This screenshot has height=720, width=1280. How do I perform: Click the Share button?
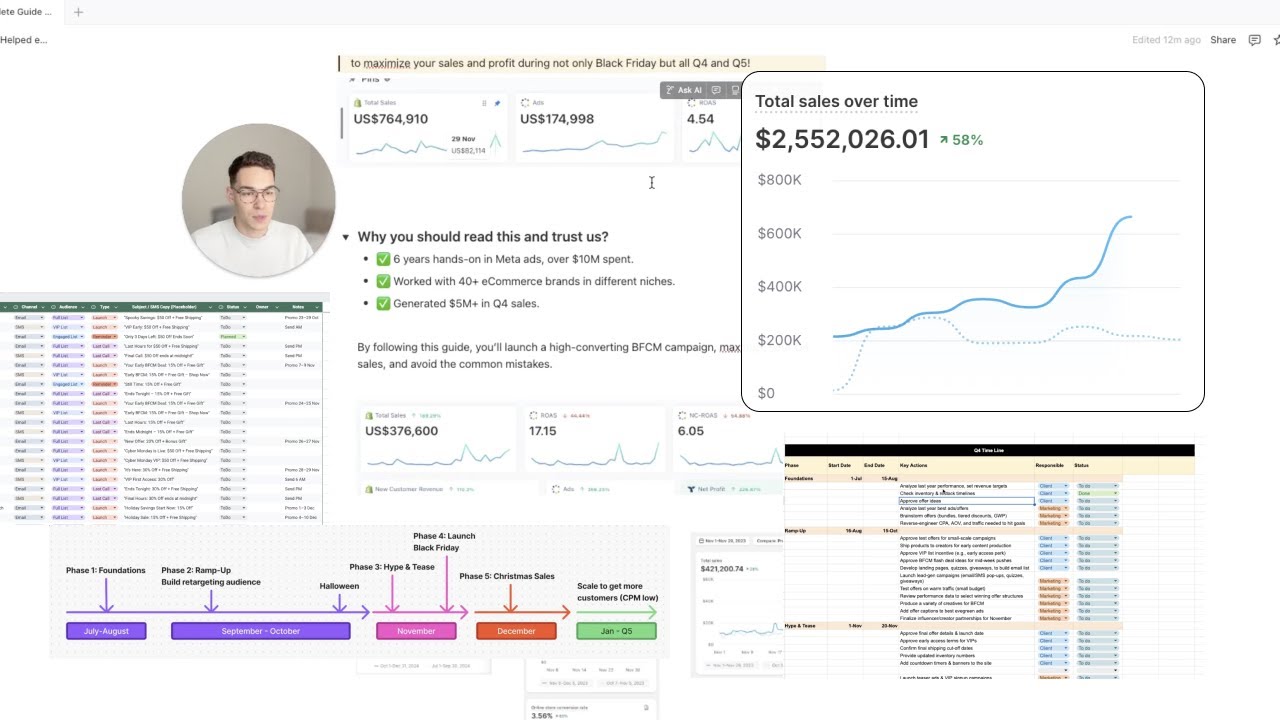[x=1223, y=40]
